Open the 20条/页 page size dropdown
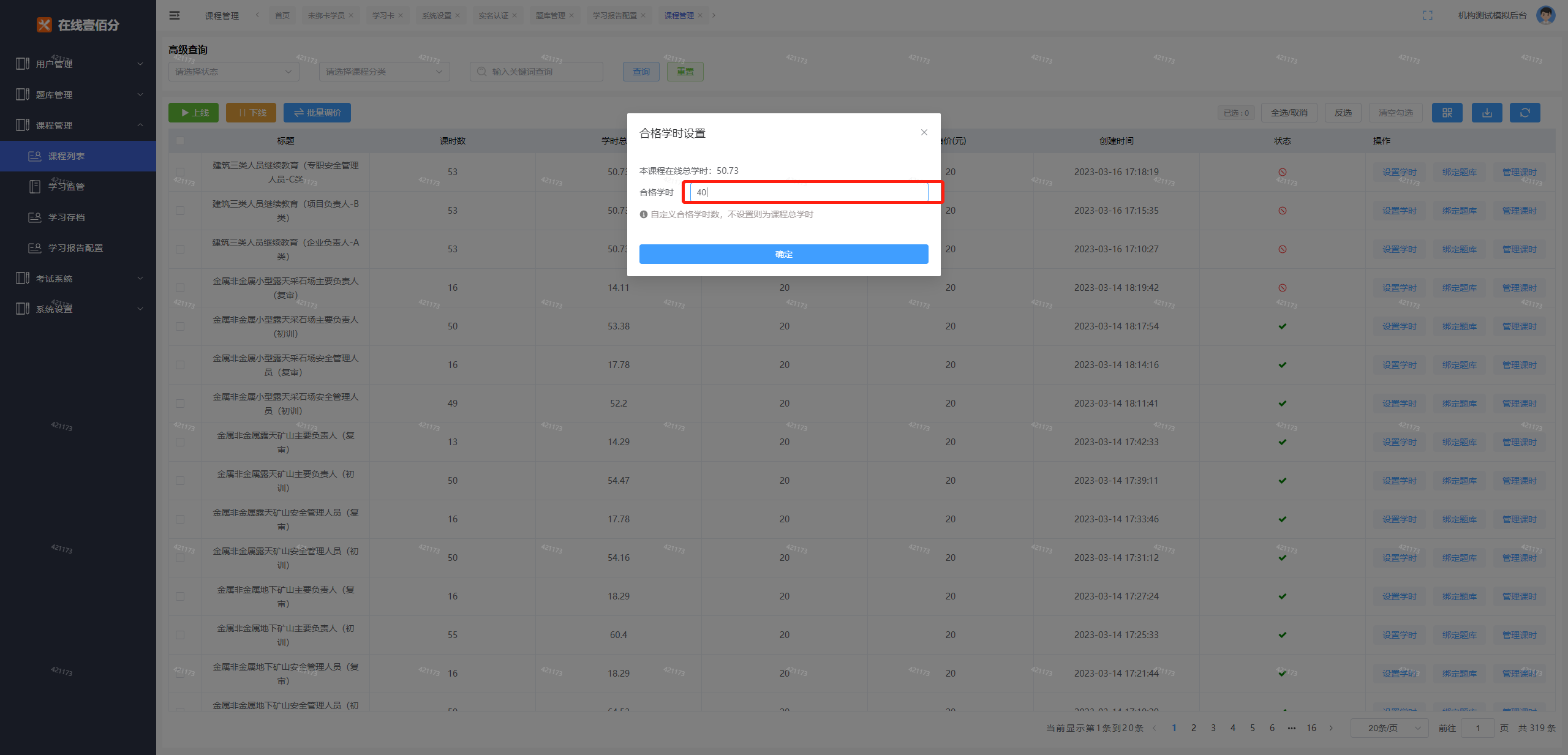1568x755 pixels. 1389,728
